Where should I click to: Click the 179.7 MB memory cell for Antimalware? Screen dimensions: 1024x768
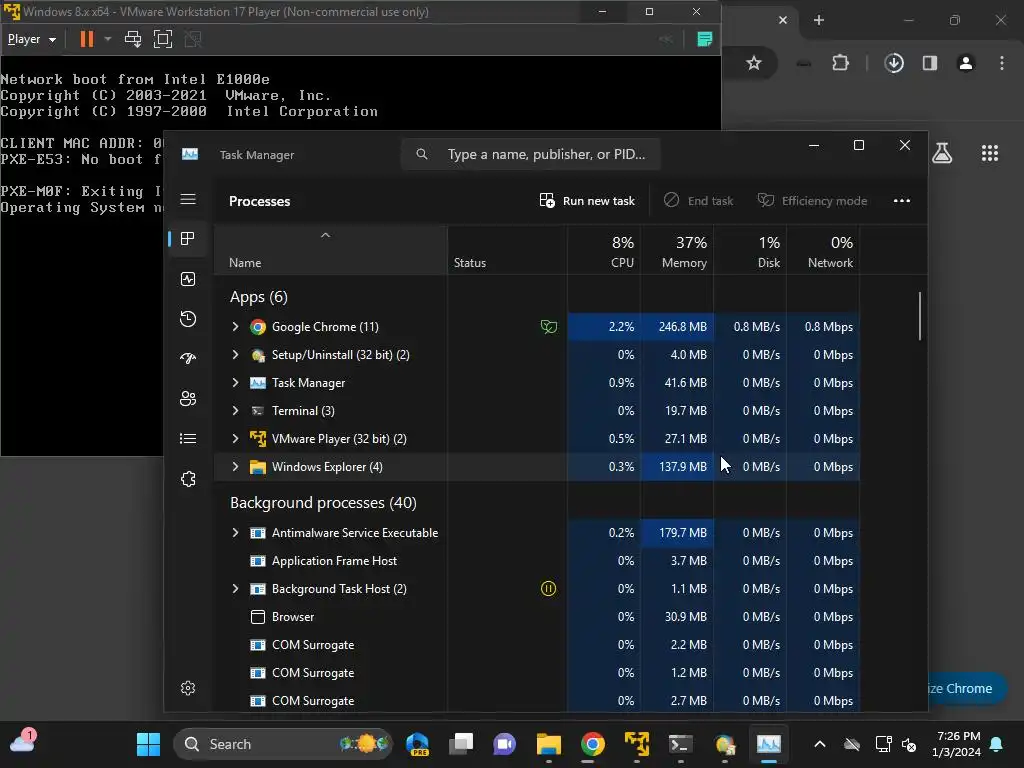(x=677, y=533)
